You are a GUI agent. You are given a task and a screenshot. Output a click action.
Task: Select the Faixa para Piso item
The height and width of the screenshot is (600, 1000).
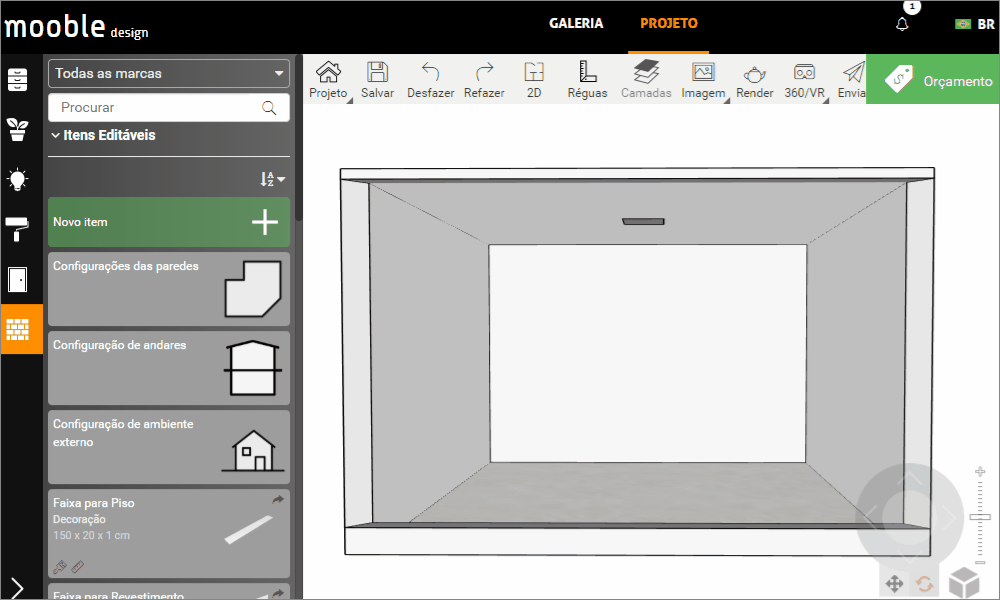click(169, 534)
